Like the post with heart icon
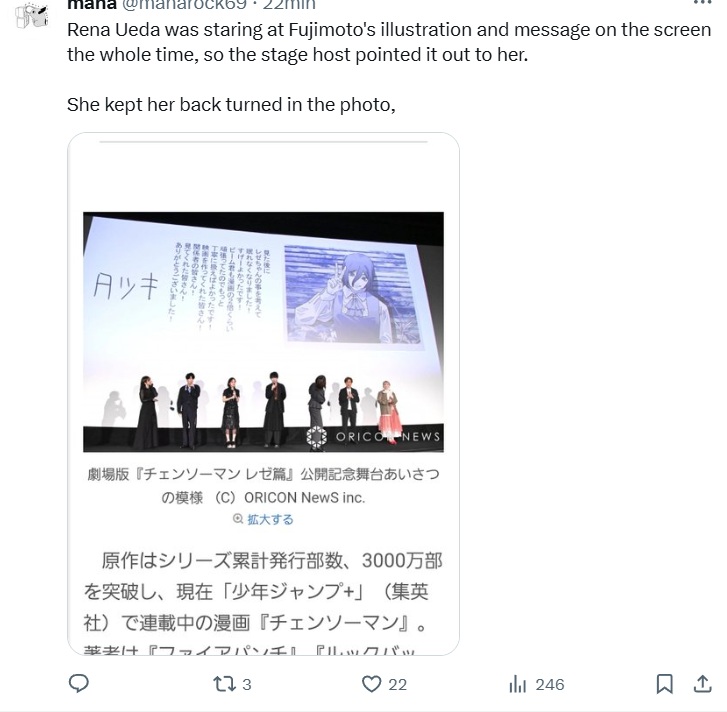The height and width of the screenshot is (712, 727). 371,684
